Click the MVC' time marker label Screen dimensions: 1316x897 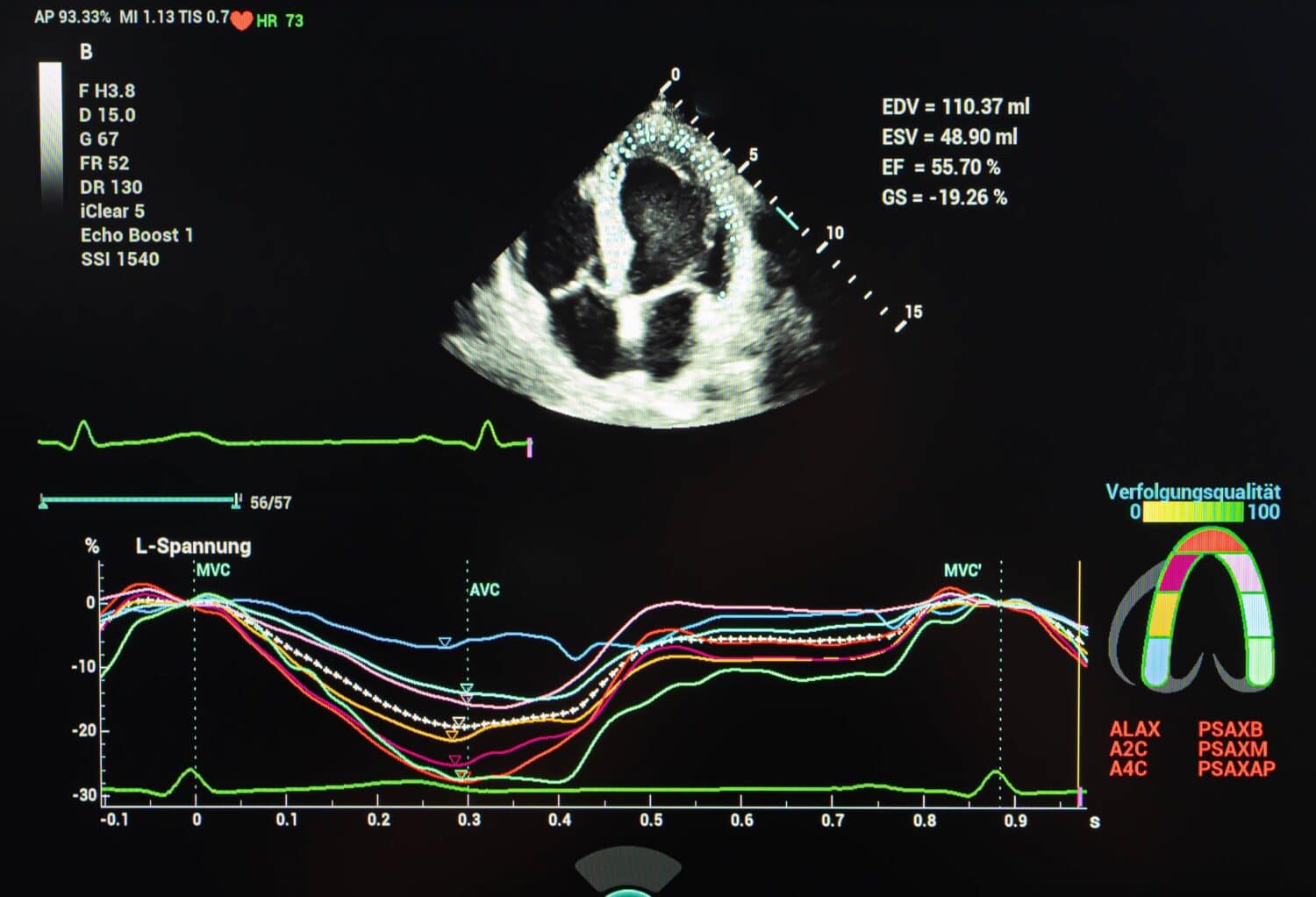point(962,570)
